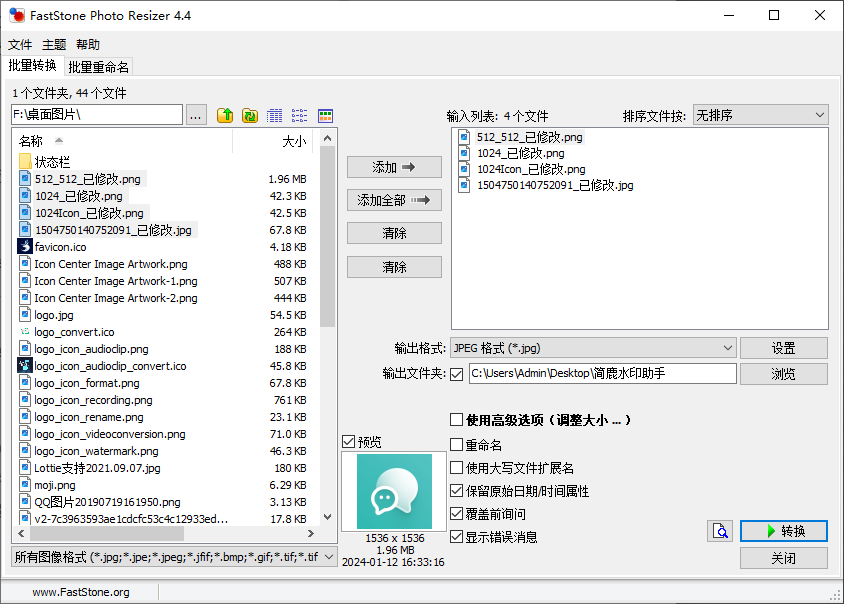844x604 pixels.
Task: Toggle the 重命名 checkbox
Action: [x=457, y=445]
